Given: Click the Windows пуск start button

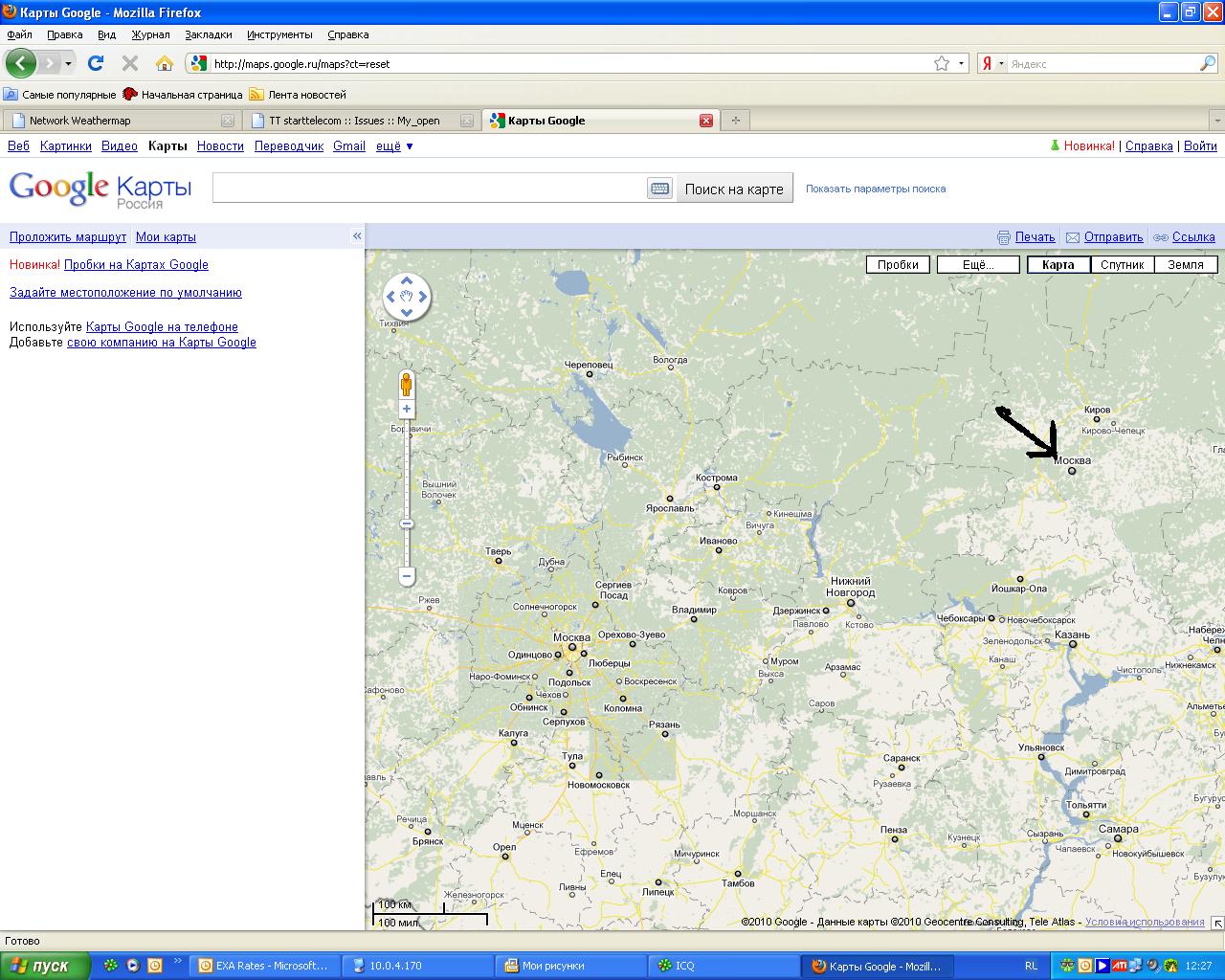Looking at the screenshot, I should point(45,966).
